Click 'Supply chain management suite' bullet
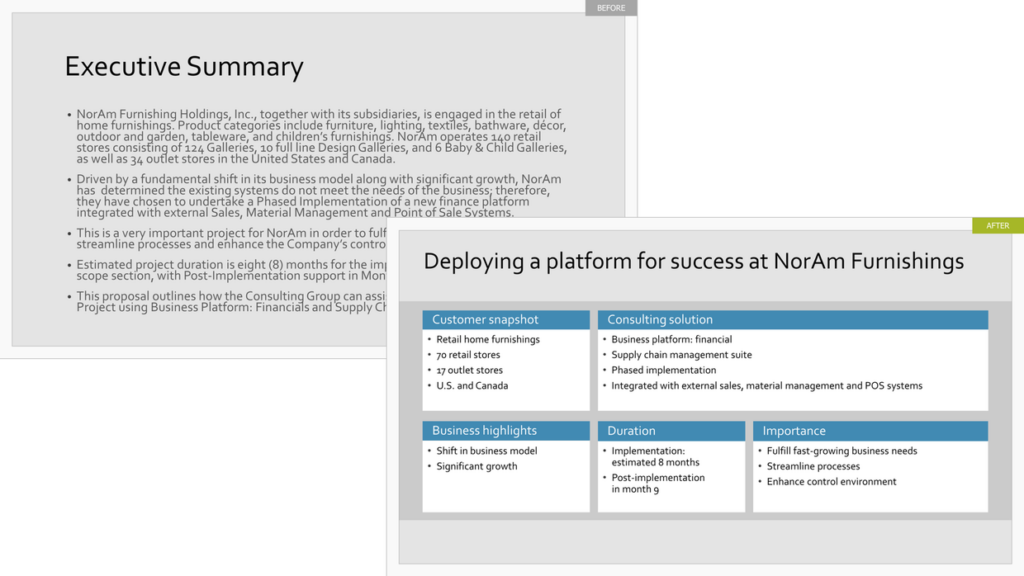 click(x=681, y=355)
